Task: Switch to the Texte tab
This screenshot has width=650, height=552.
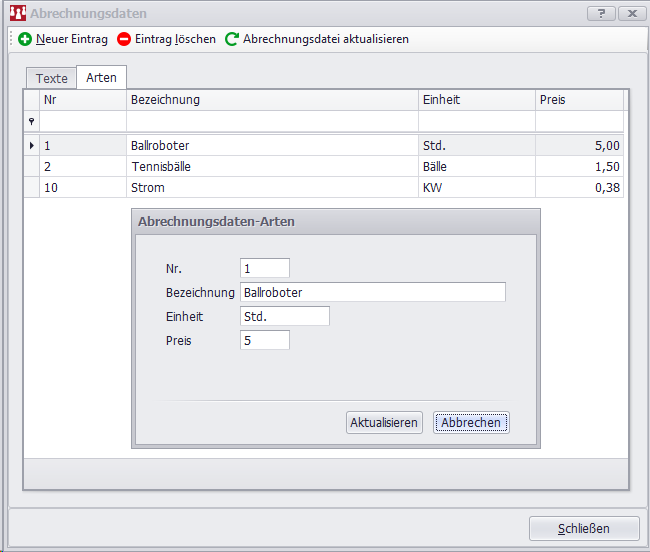Action: pos(52,78)
